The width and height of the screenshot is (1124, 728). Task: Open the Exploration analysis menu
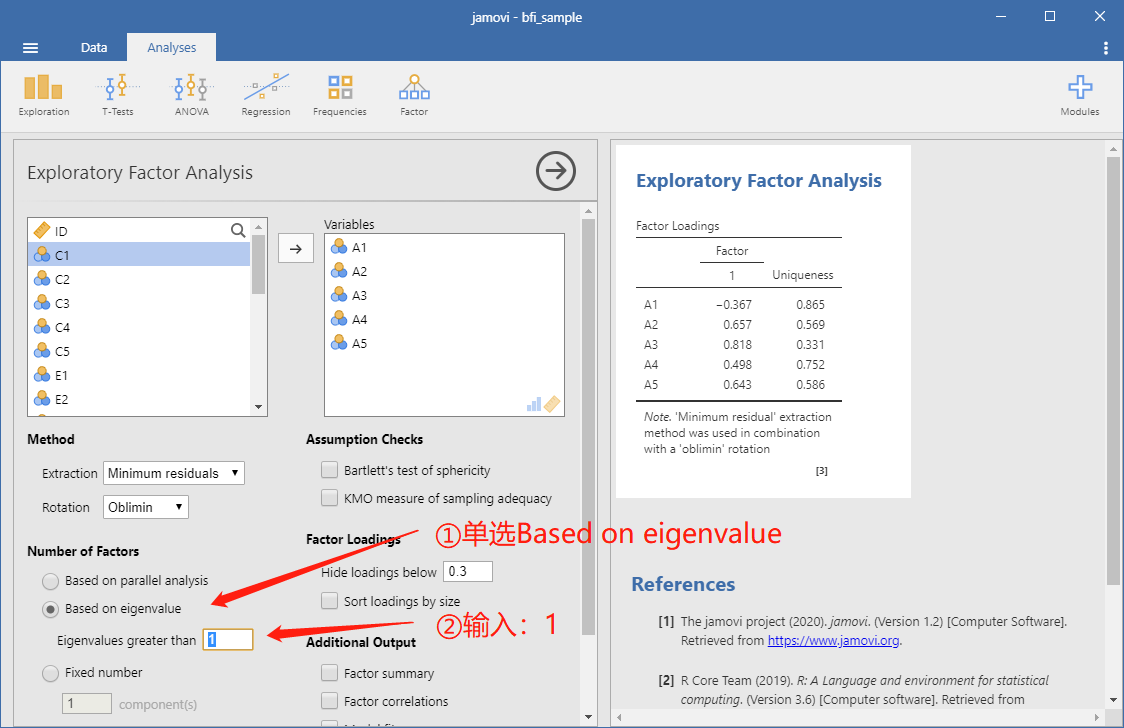point(44,95)
